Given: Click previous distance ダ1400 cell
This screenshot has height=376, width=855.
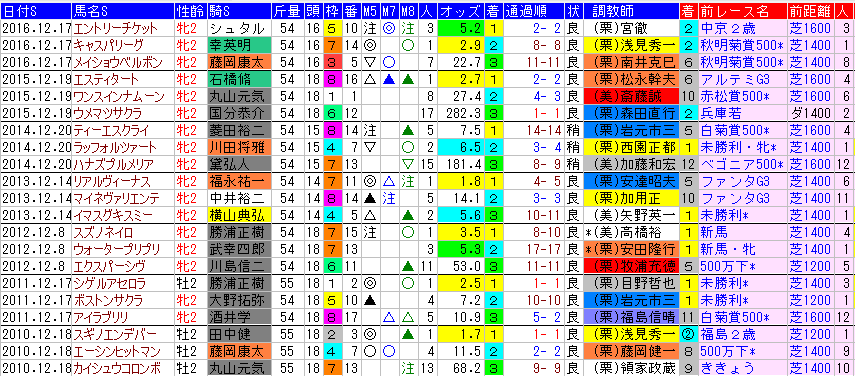Looking at the screenshot, I should coord(811,113).
